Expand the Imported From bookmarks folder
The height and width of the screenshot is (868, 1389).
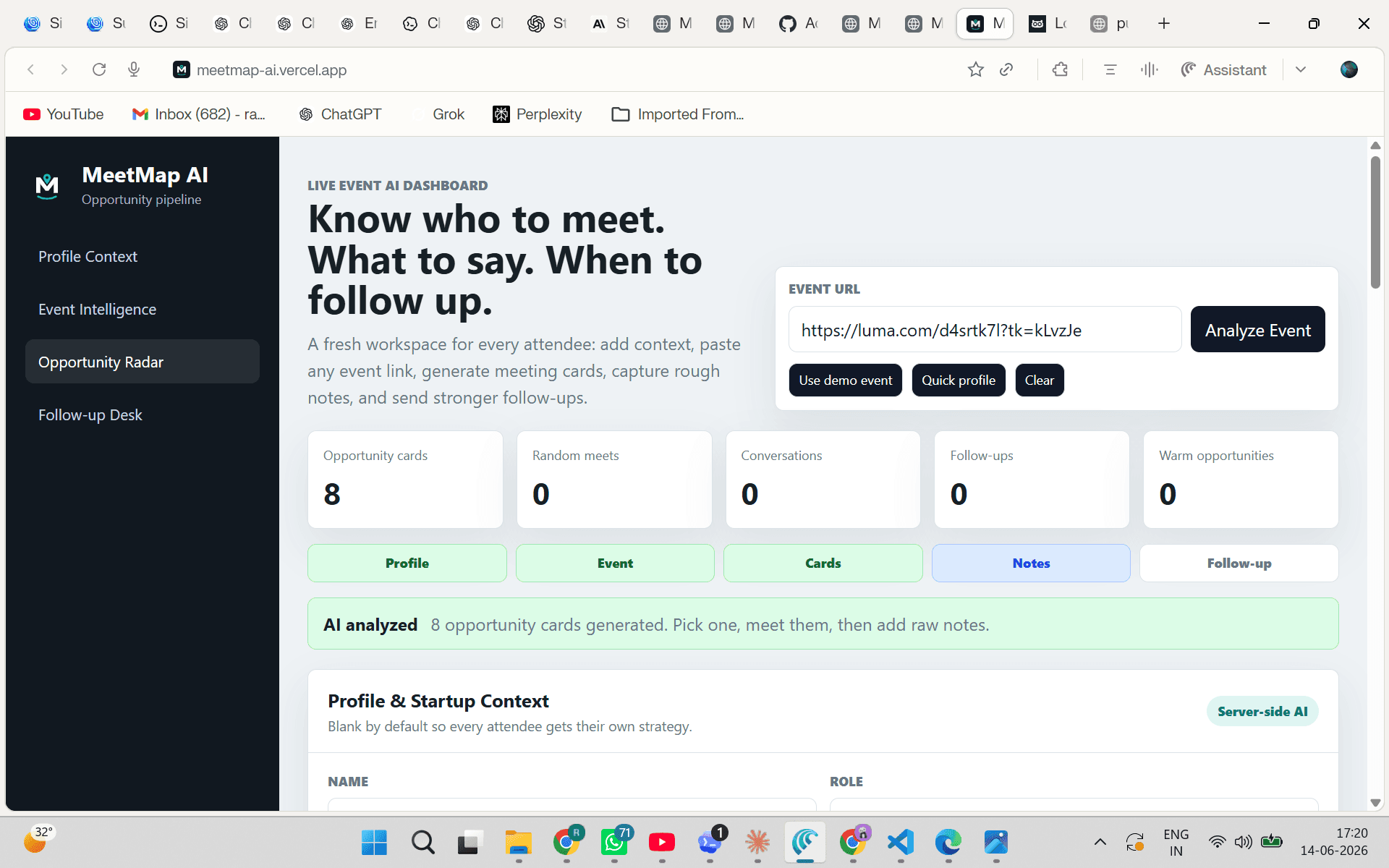point(678,114)
